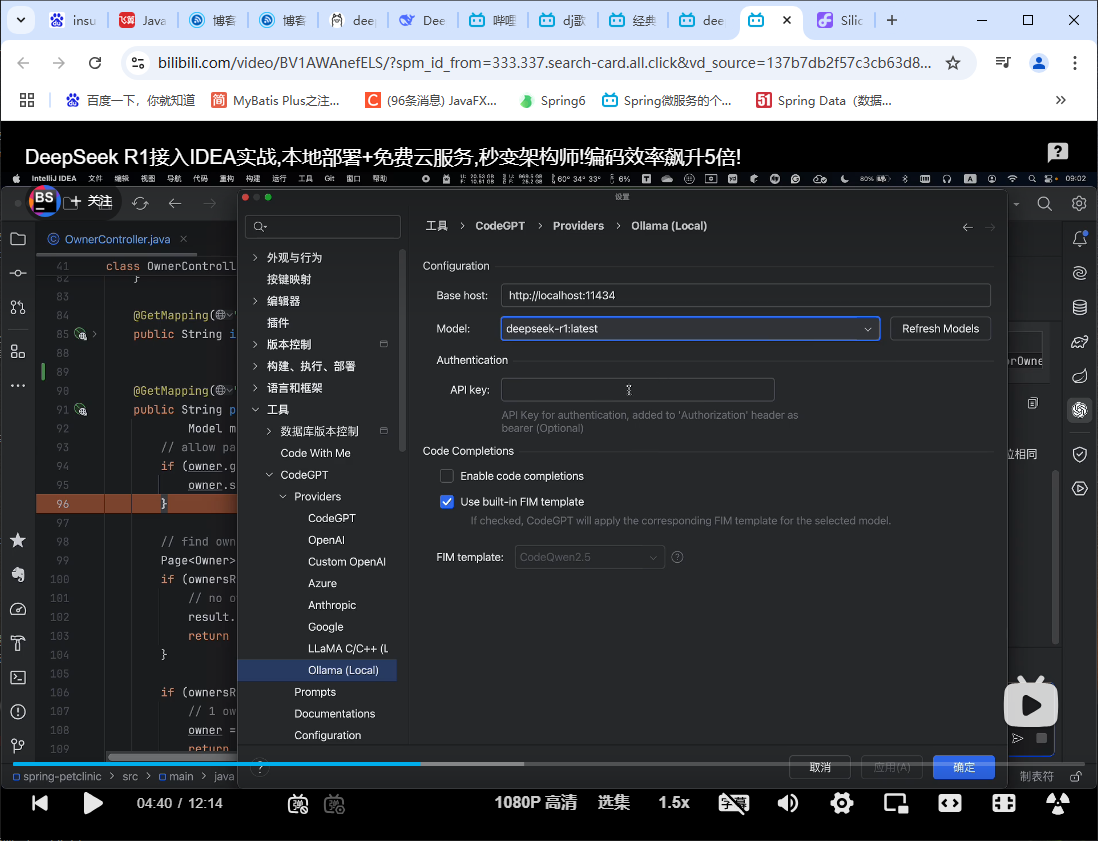
Task: Collapse the CodeGPT settings node
Action: [x=269, y=474]
